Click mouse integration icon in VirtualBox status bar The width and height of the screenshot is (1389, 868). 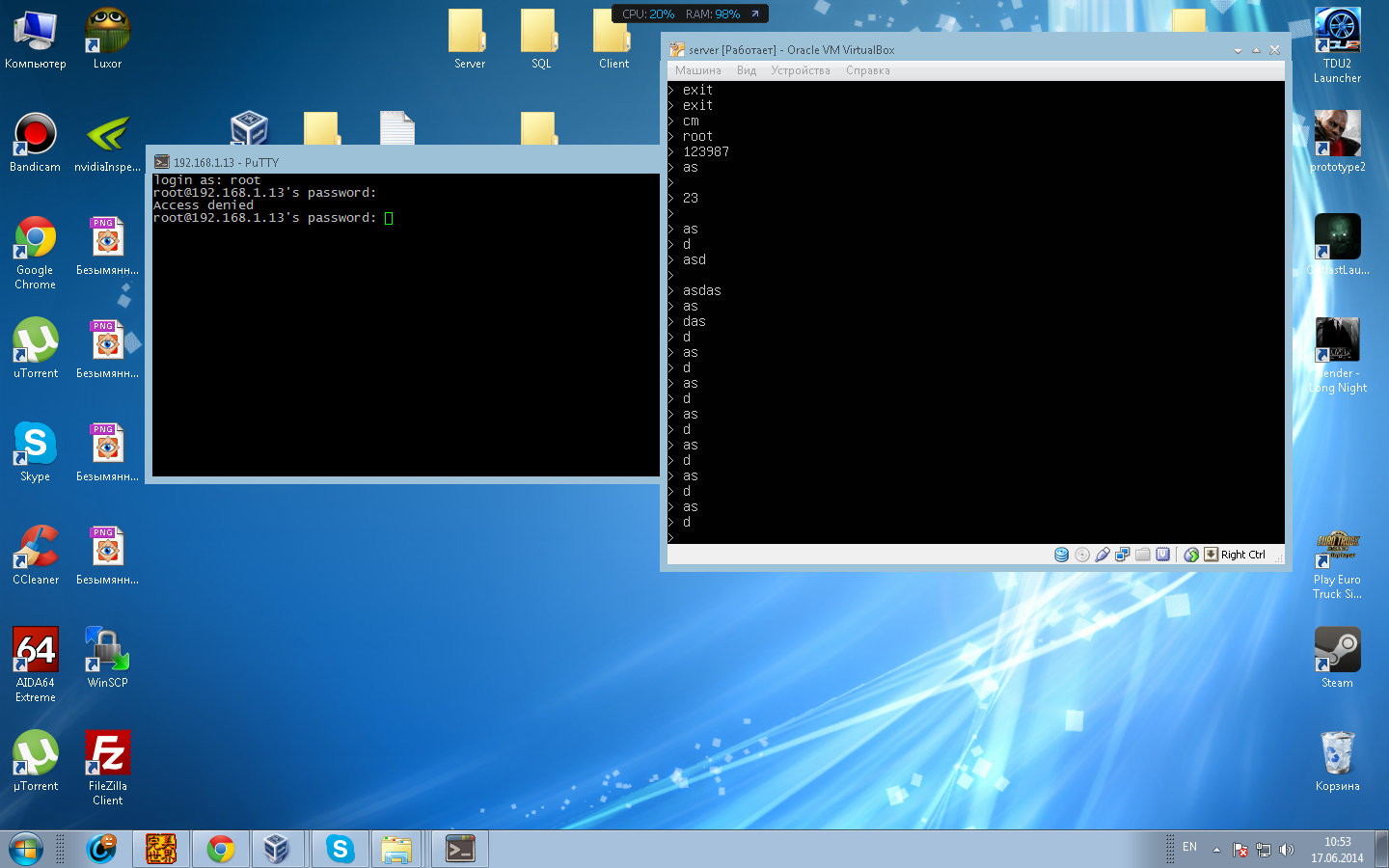click(x=1191, y=555)
